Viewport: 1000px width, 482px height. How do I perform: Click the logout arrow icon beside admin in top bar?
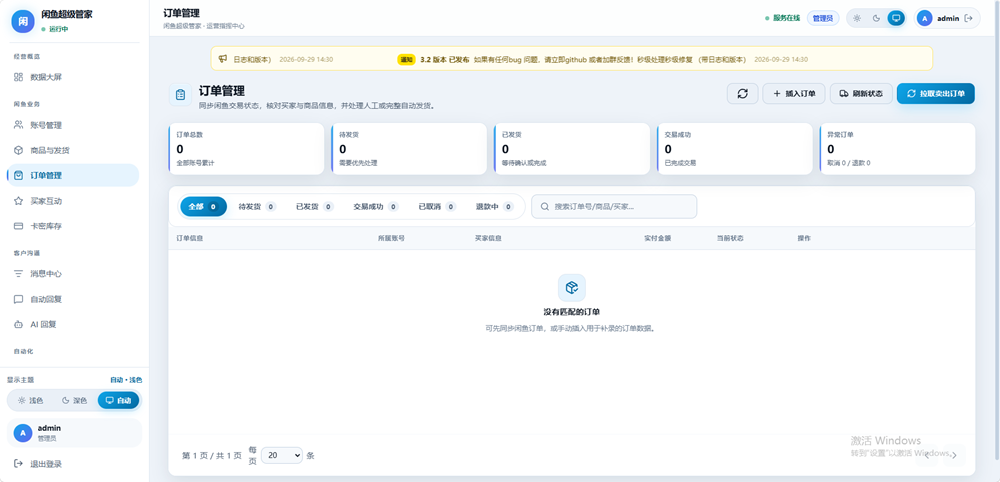(x=969, y=18)
